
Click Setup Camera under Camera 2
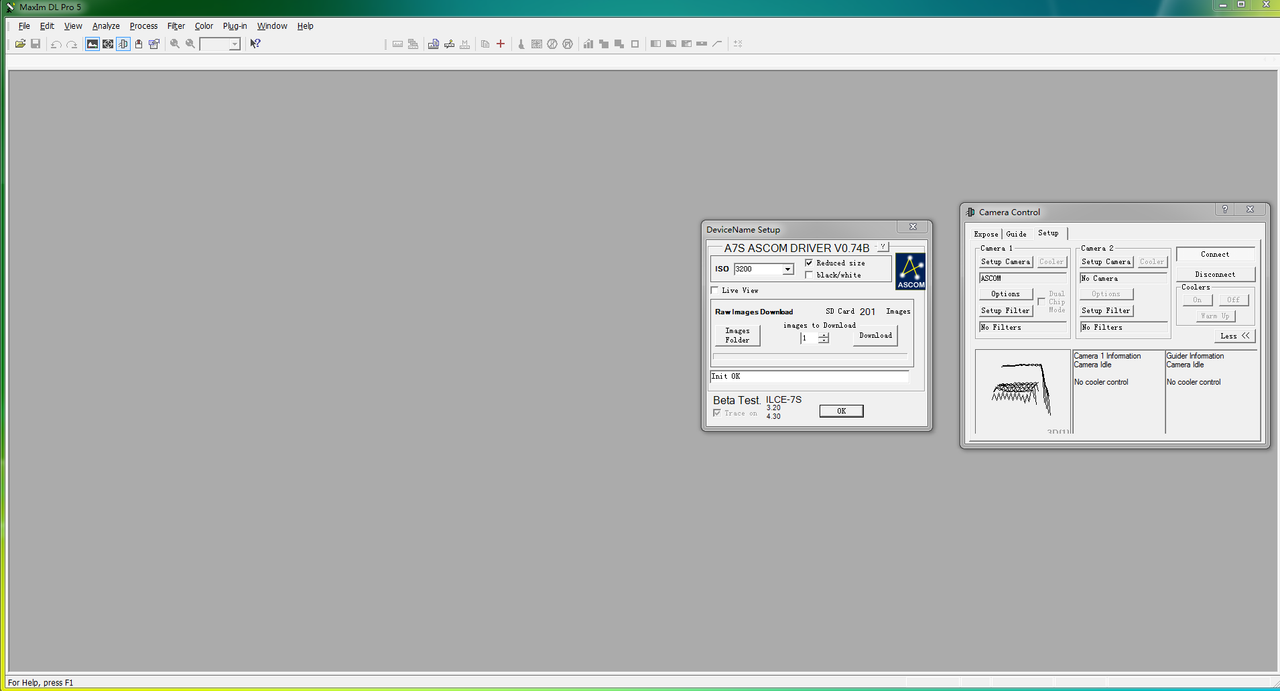coord(1106,262)
